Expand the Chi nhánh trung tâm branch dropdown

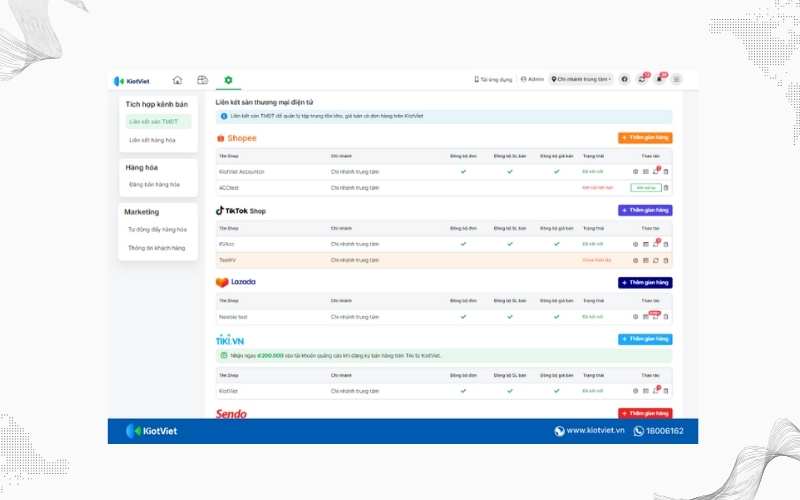(x=581, y=79)
